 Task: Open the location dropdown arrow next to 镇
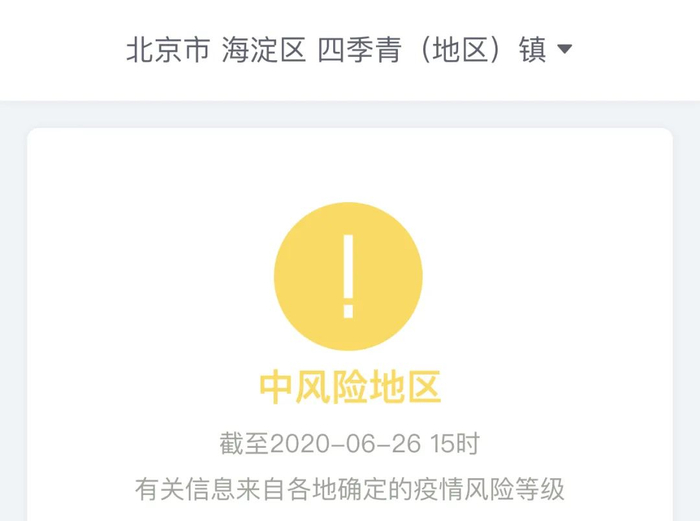click(565, 49)
